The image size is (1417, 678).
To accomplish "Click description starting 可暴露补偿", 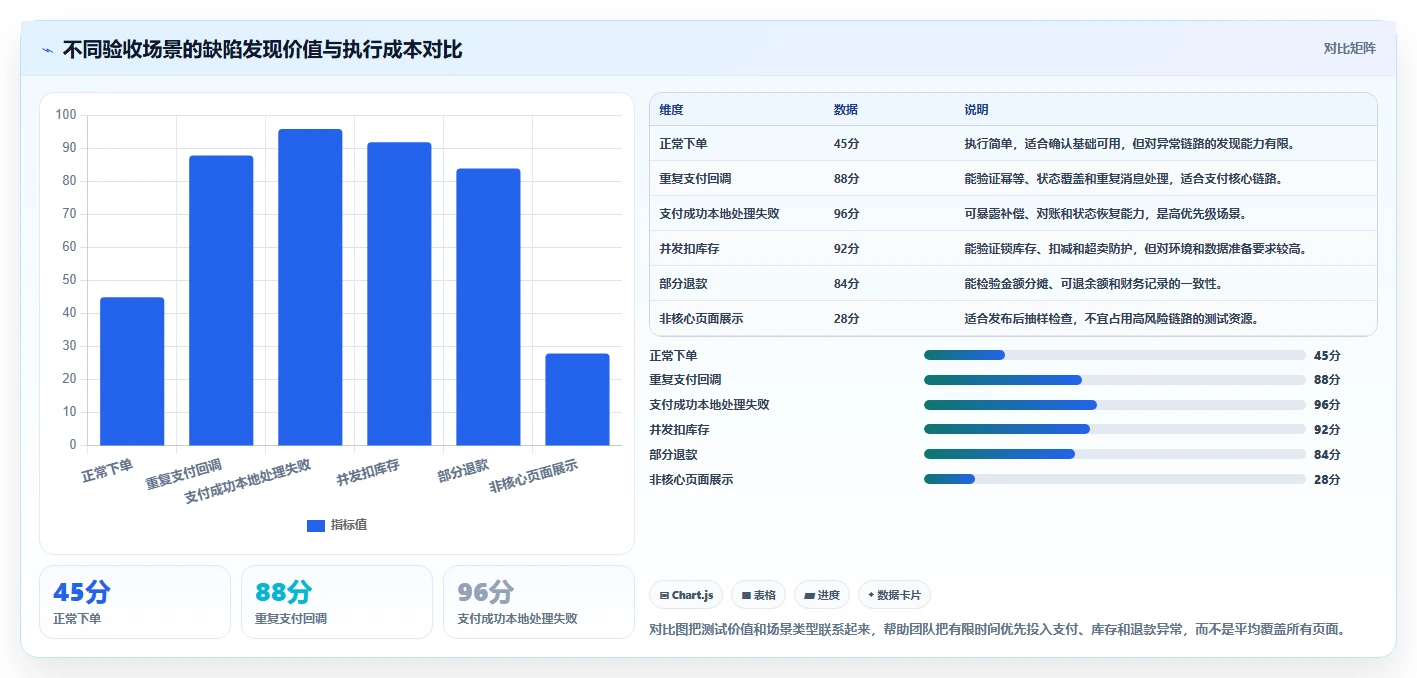I will coord(1105,214).
